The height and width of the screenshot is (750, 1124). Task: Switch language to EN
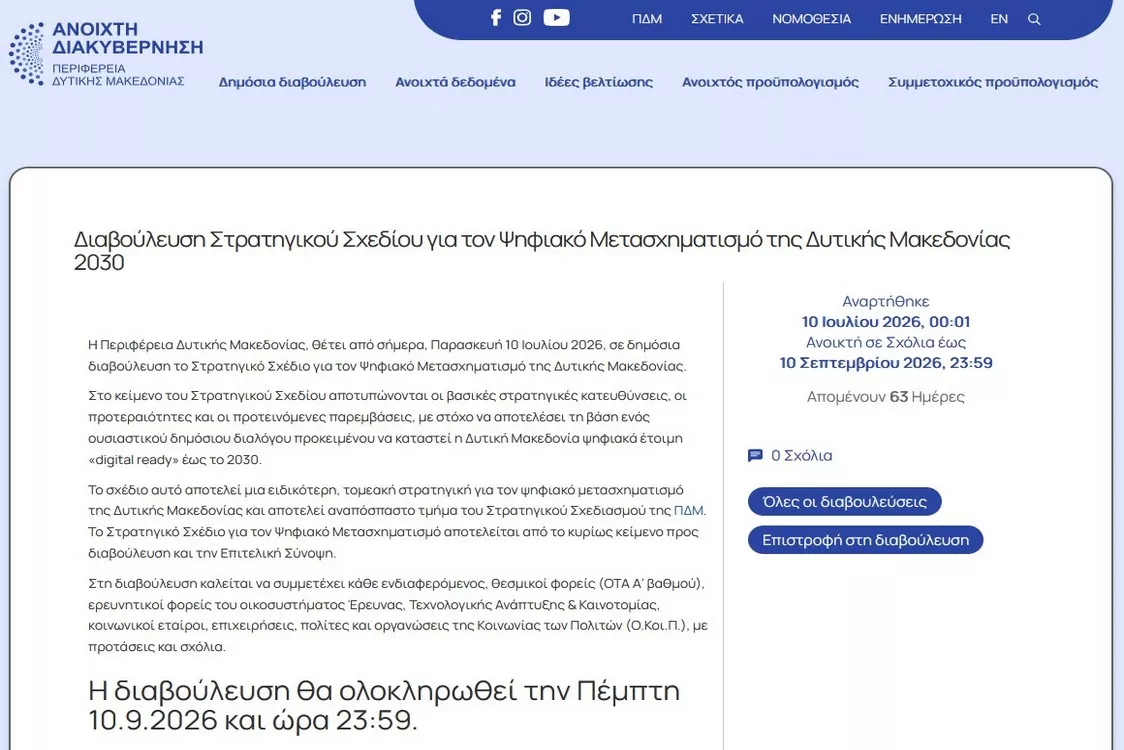tap(999, 19)
